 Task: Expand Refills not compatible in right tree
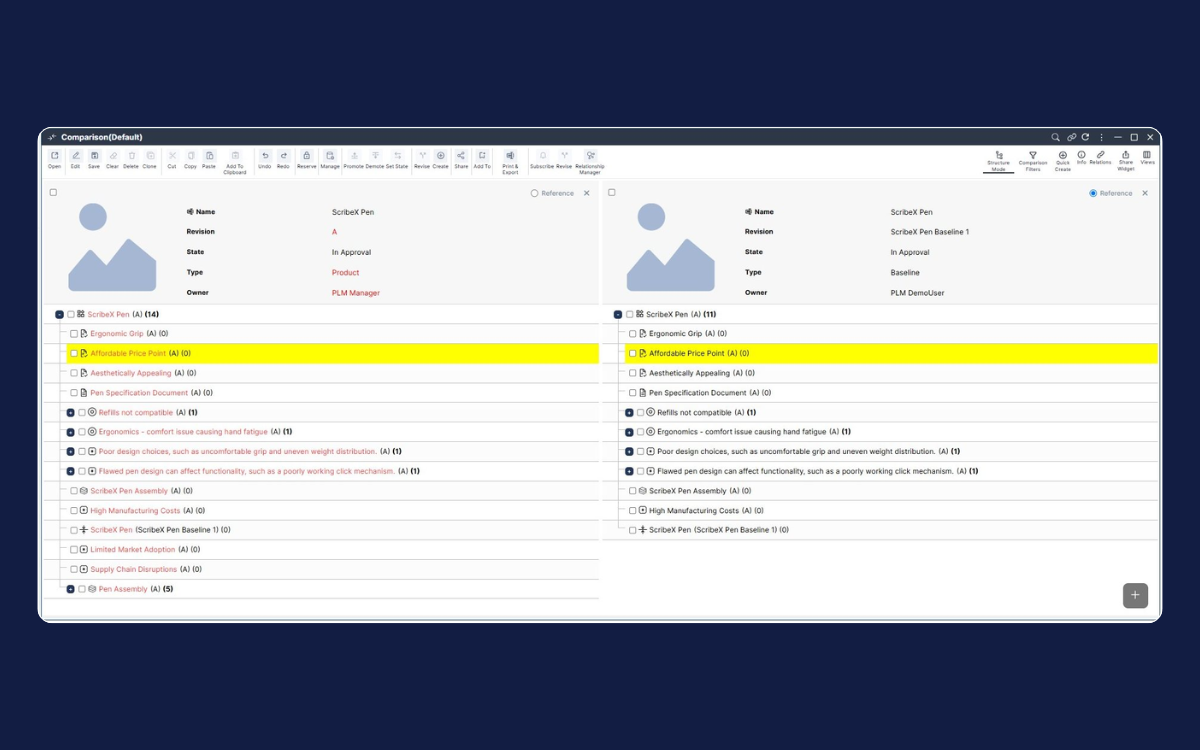pos(629,412)
